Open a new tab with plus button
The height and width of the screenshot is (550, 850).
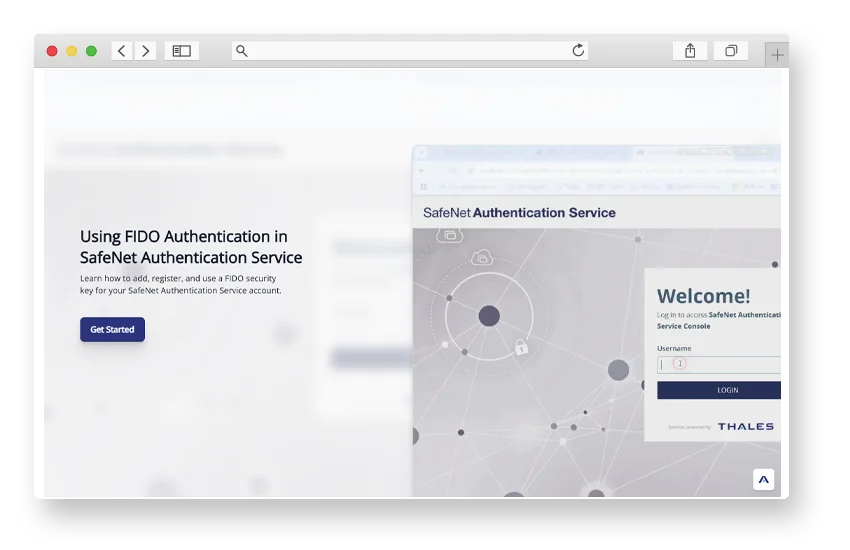[777, 55]
